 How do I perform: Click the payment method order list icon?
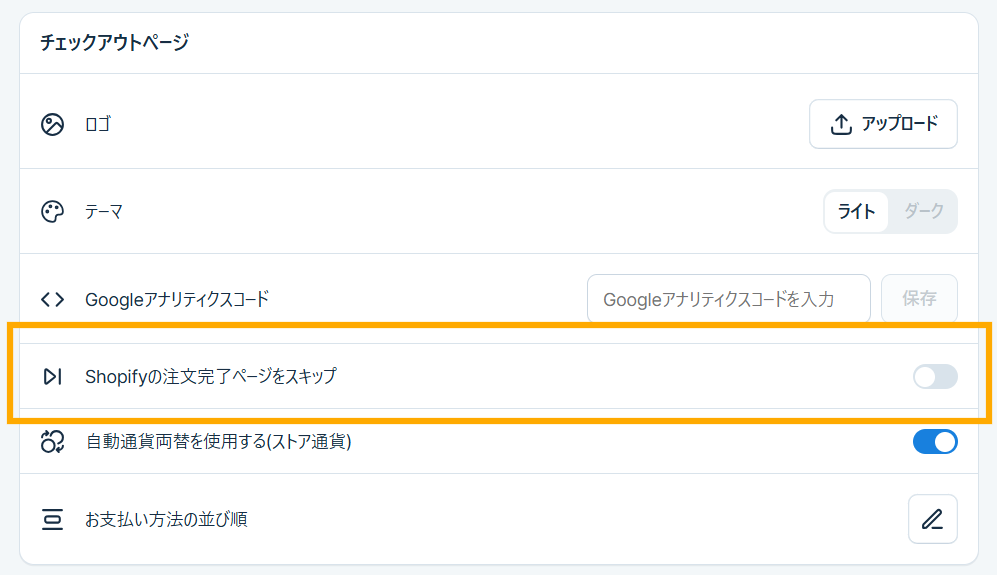(52, 519)
